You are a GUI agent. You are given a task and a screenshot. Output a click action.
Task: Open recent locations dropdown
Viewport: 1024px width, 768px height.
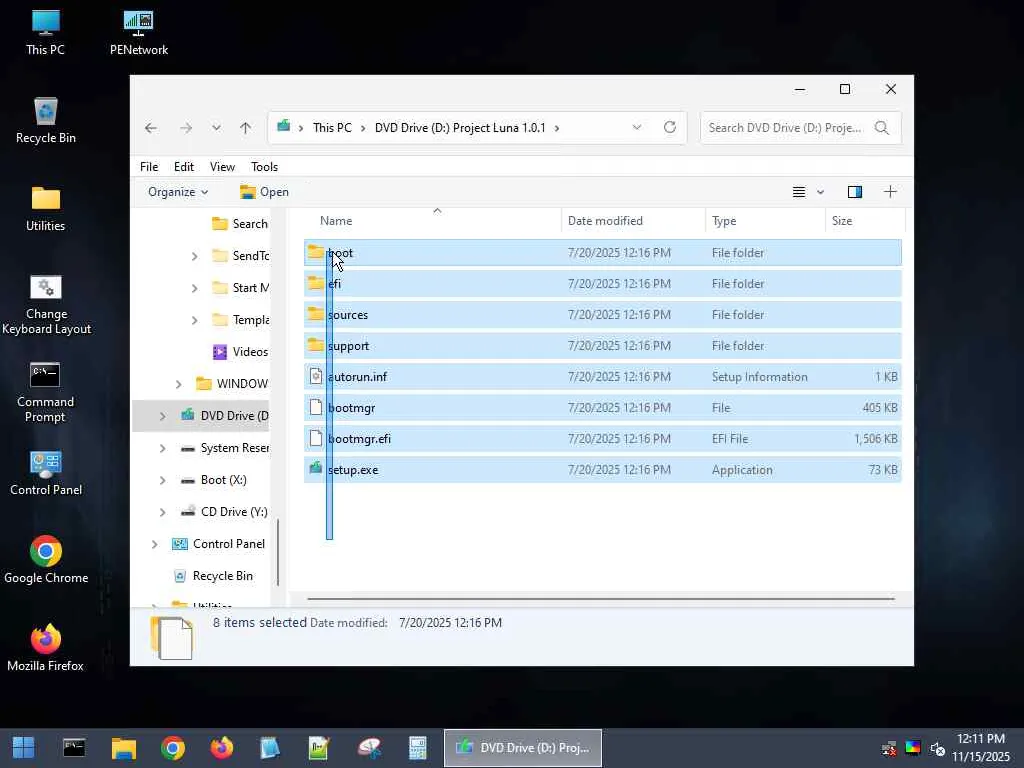tap(216, 128)
